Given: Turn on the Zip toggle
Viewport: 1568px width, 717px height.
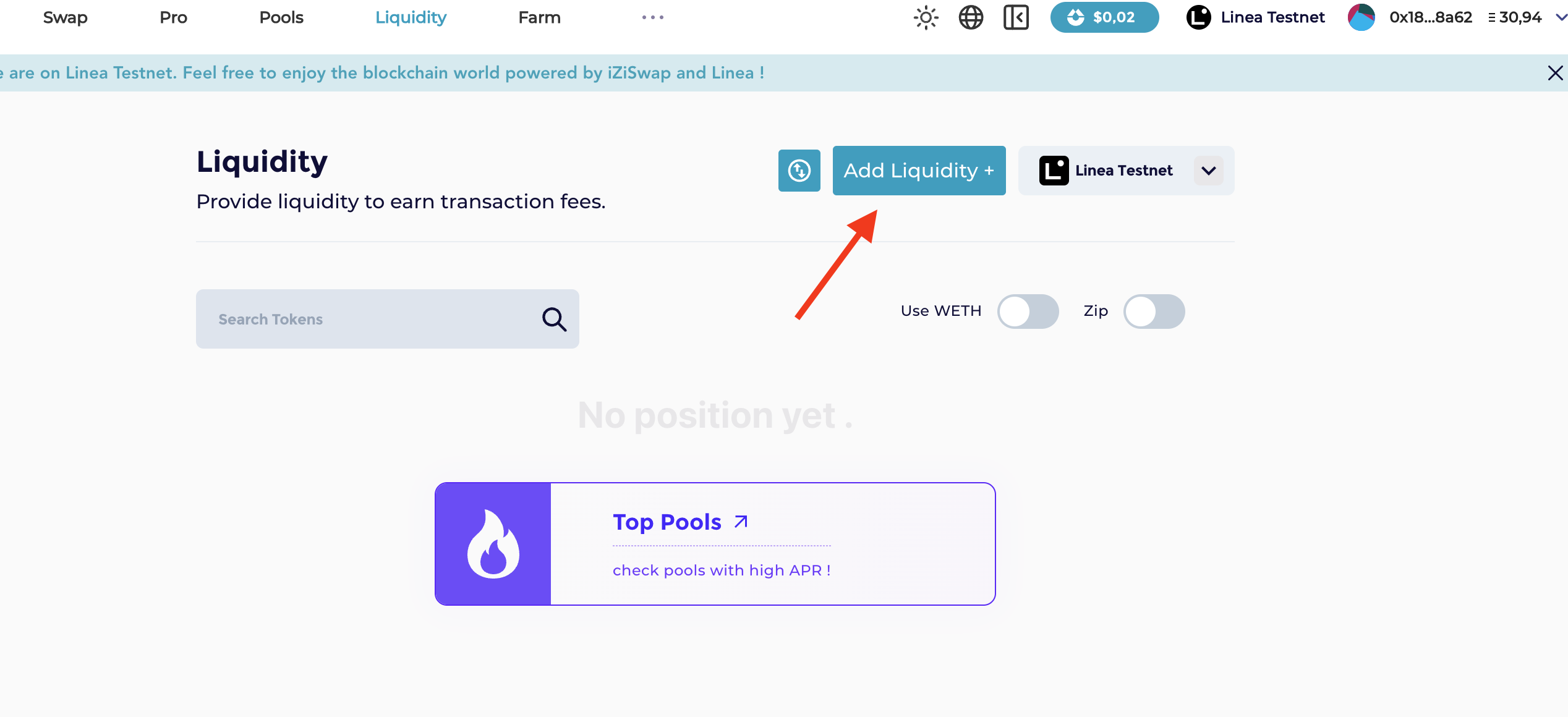Looking at the screenshot, I should tap(1154, 312).
